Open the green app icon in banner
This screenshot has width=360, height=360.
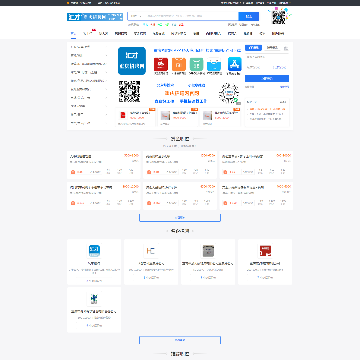[x=196, y=64]
